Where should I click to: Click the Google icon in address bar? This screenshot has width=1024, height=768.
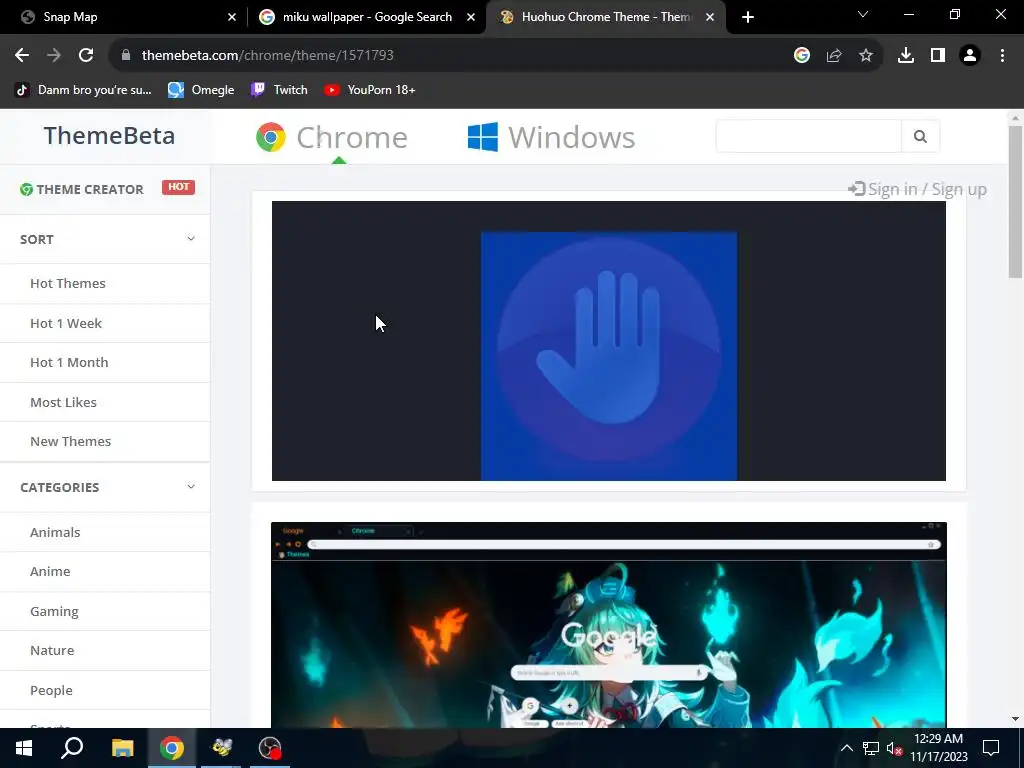pos(801,56)
